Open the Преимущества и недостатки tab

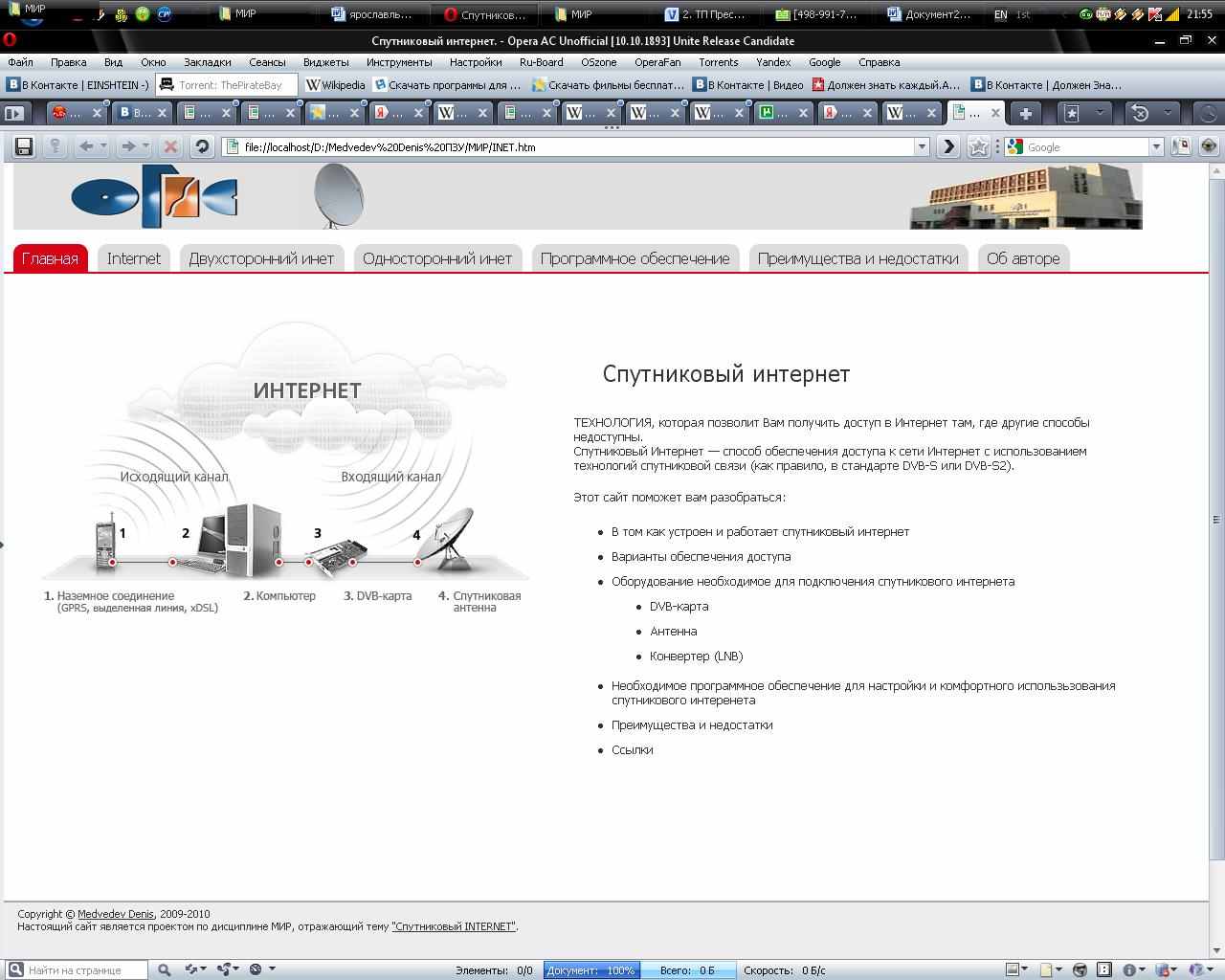[857, 258]
